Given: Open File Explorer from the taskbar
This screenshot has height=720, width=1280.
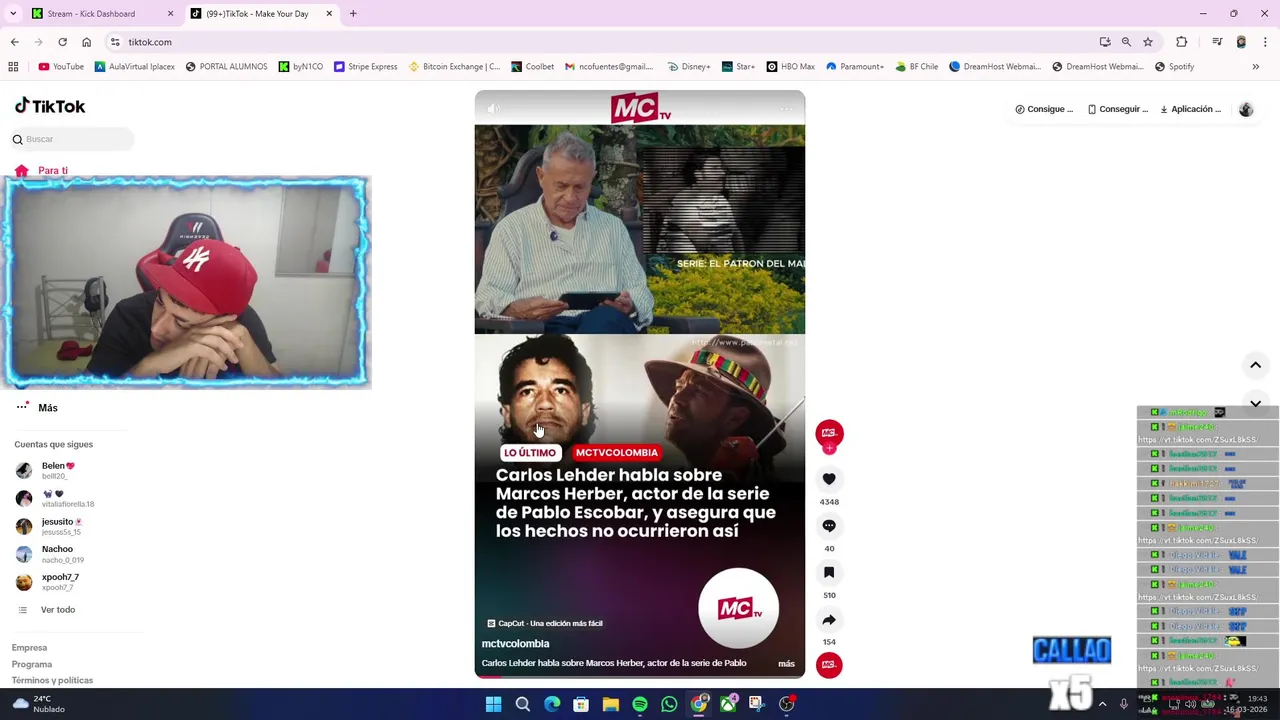Looking at the screenshot, I should coord(610,704).
